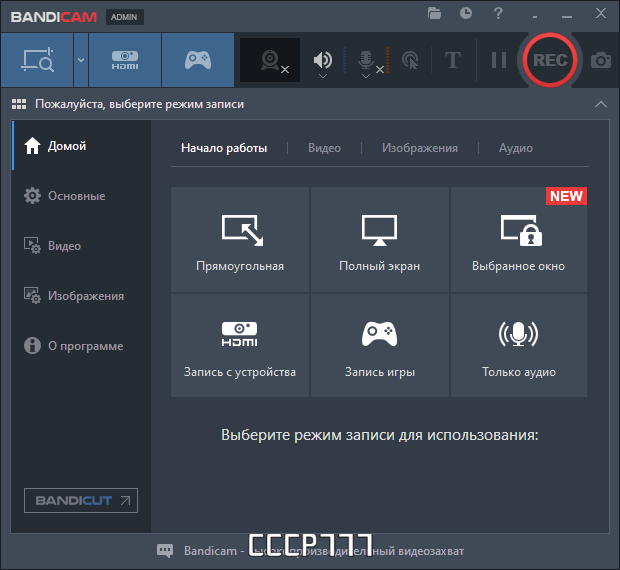Switch to the Аудио tab
Screen dimensions: 620x570
click(516, 148)
